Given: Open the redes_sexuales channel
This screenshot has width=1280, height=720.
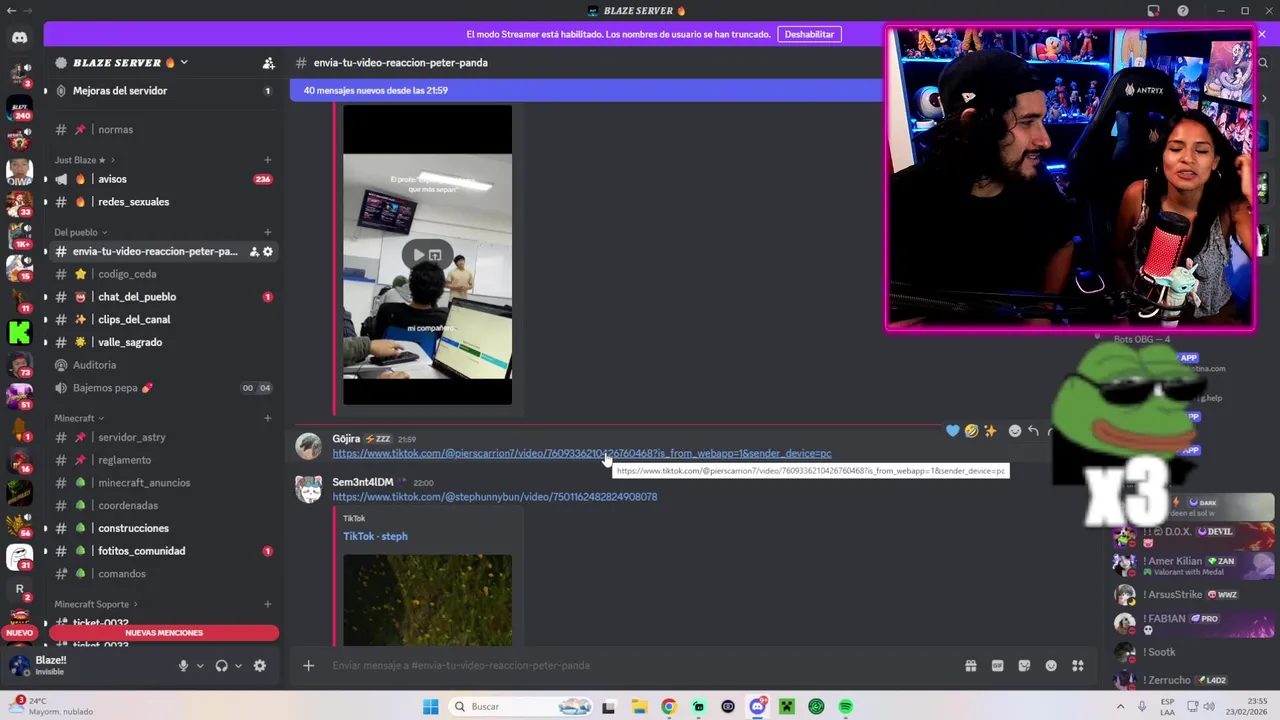Looking at the screenshot, I should pyautogui.click(x=163, y=202).
